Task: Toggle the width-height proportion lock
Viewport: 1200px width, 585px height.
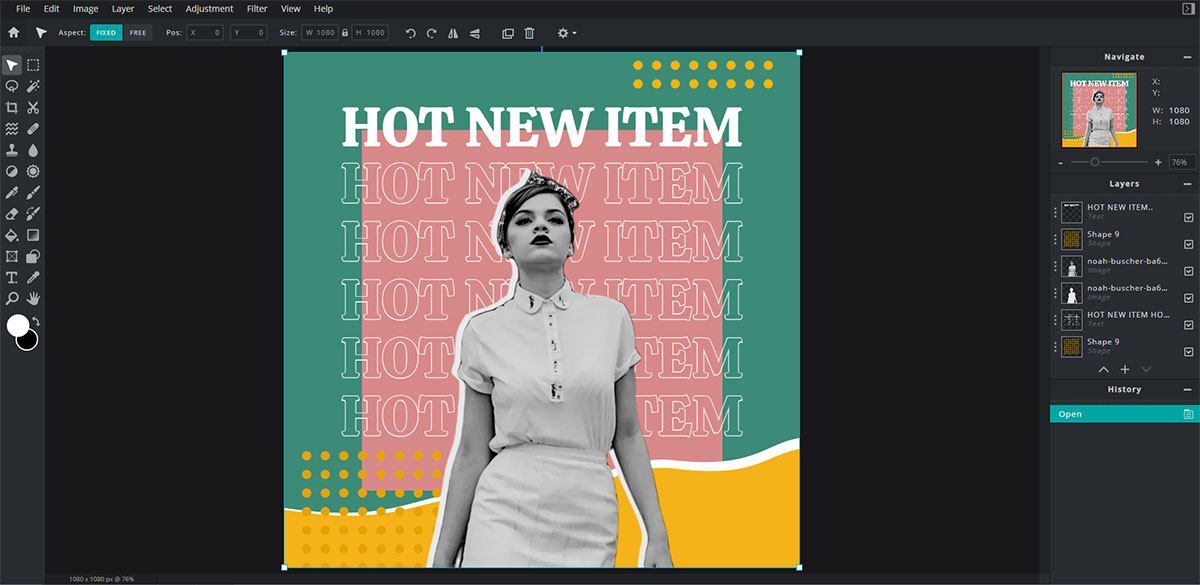Action: pyautogui.click(x=345, y=33)
